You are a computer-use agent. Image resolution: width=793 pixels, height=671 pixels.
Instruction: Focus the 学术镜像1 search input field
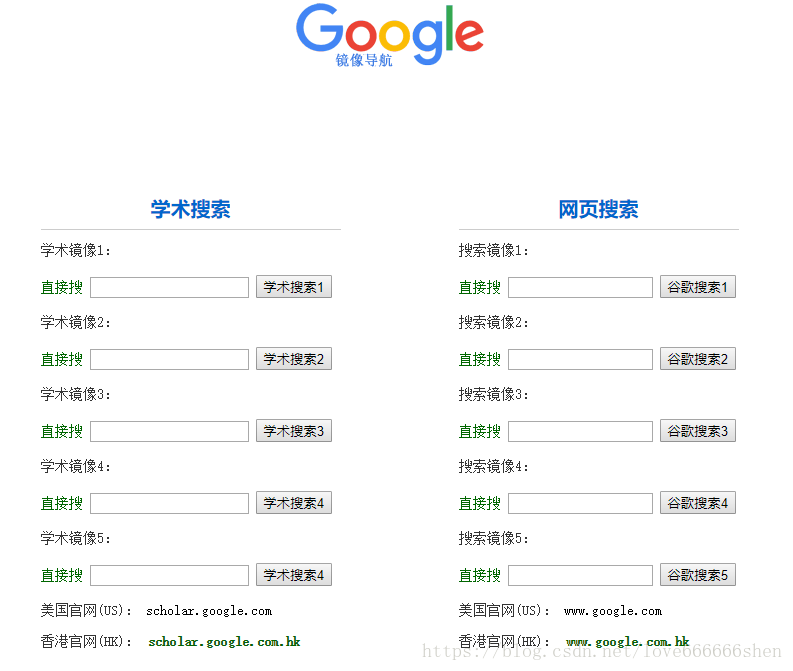169,287
